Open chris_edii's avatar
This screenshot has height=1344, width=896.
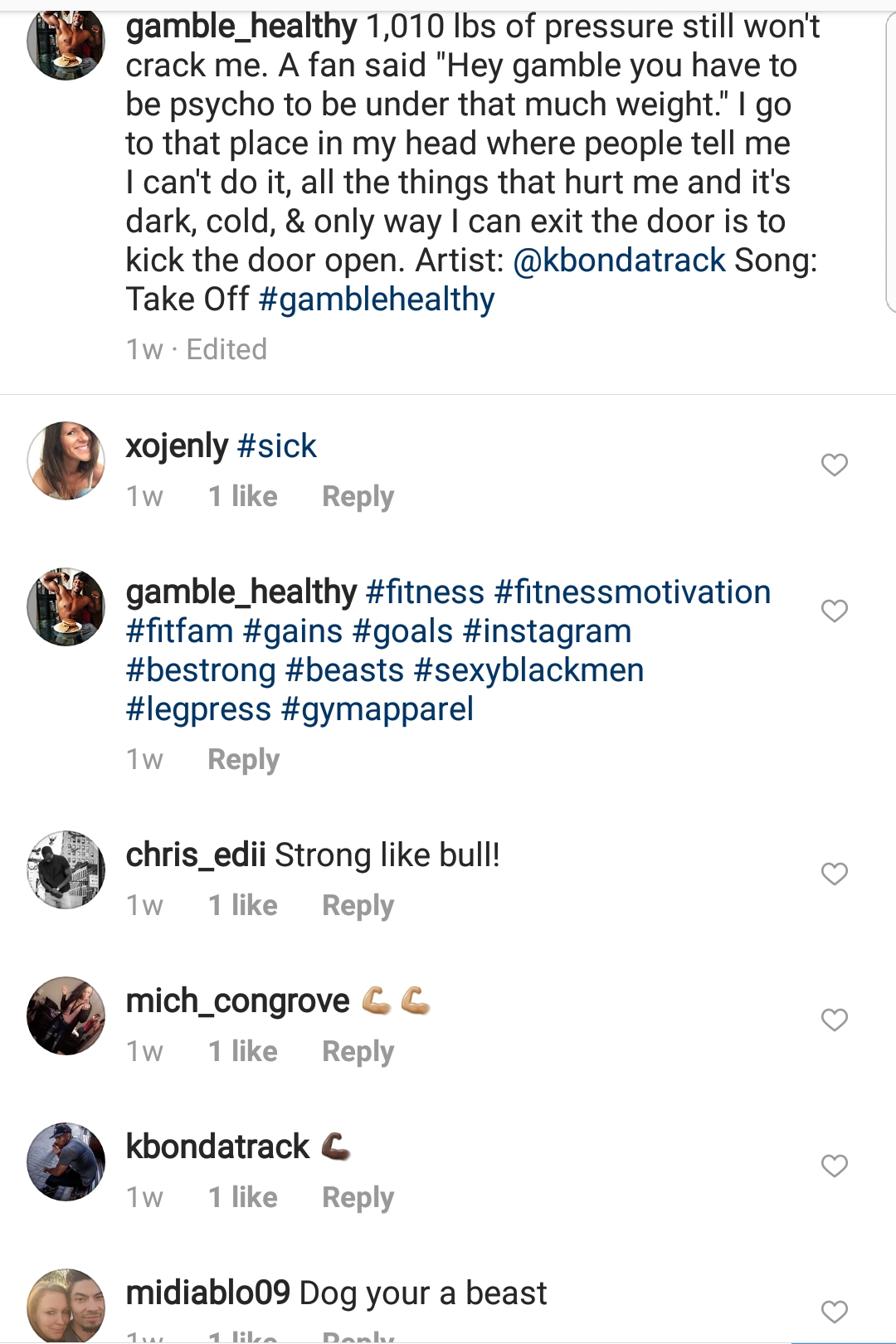pos(66,869)
